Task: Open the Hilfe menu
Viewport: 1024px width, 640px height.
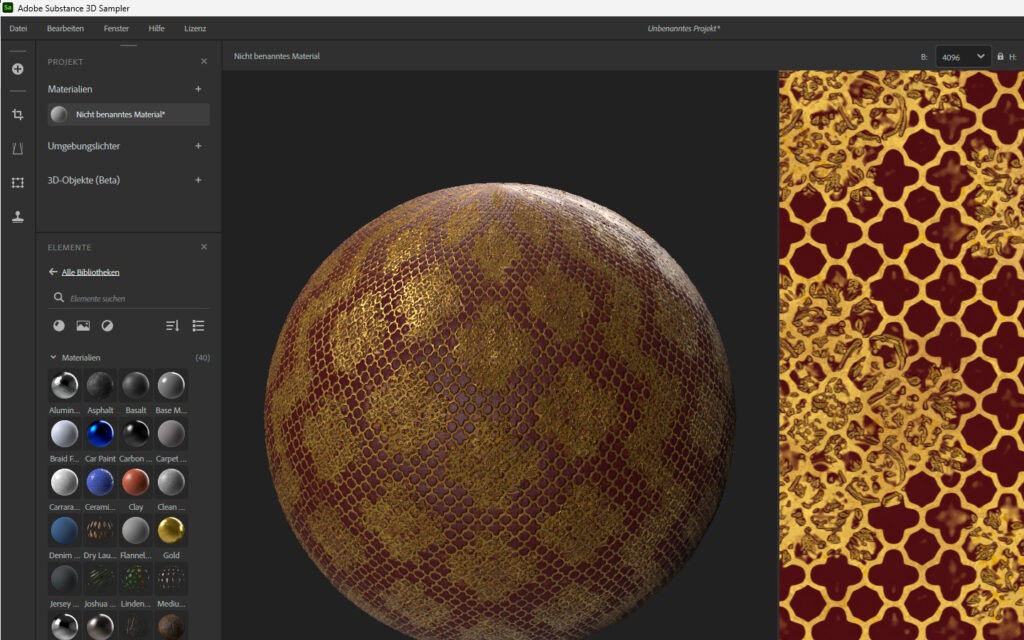Action: [156, 28]
